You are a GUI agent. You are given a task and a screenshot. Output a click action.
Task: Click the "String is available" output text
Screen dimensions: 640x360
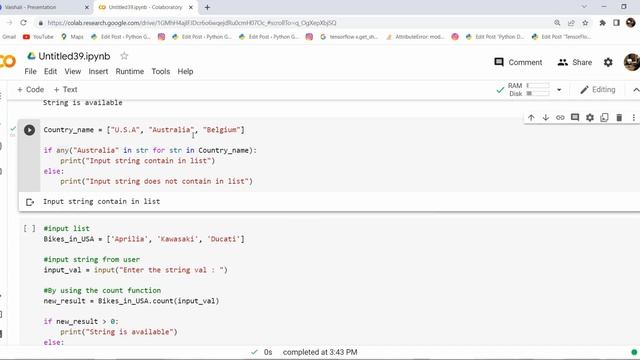coord(83,102)
